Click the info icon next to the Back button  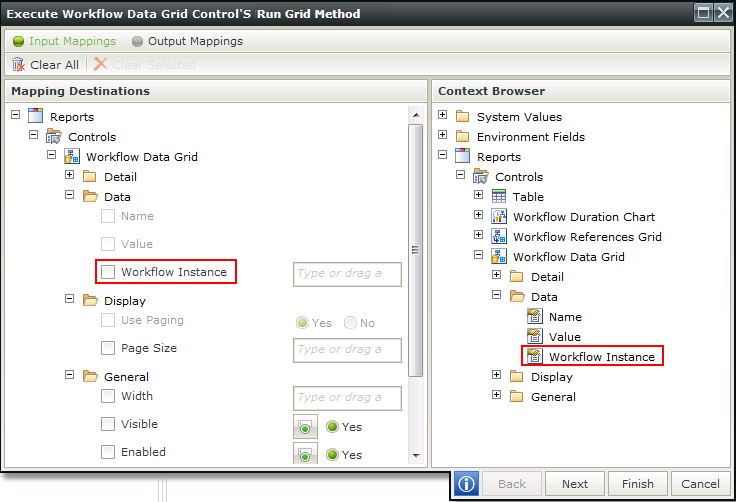click(x=466, y=484)
